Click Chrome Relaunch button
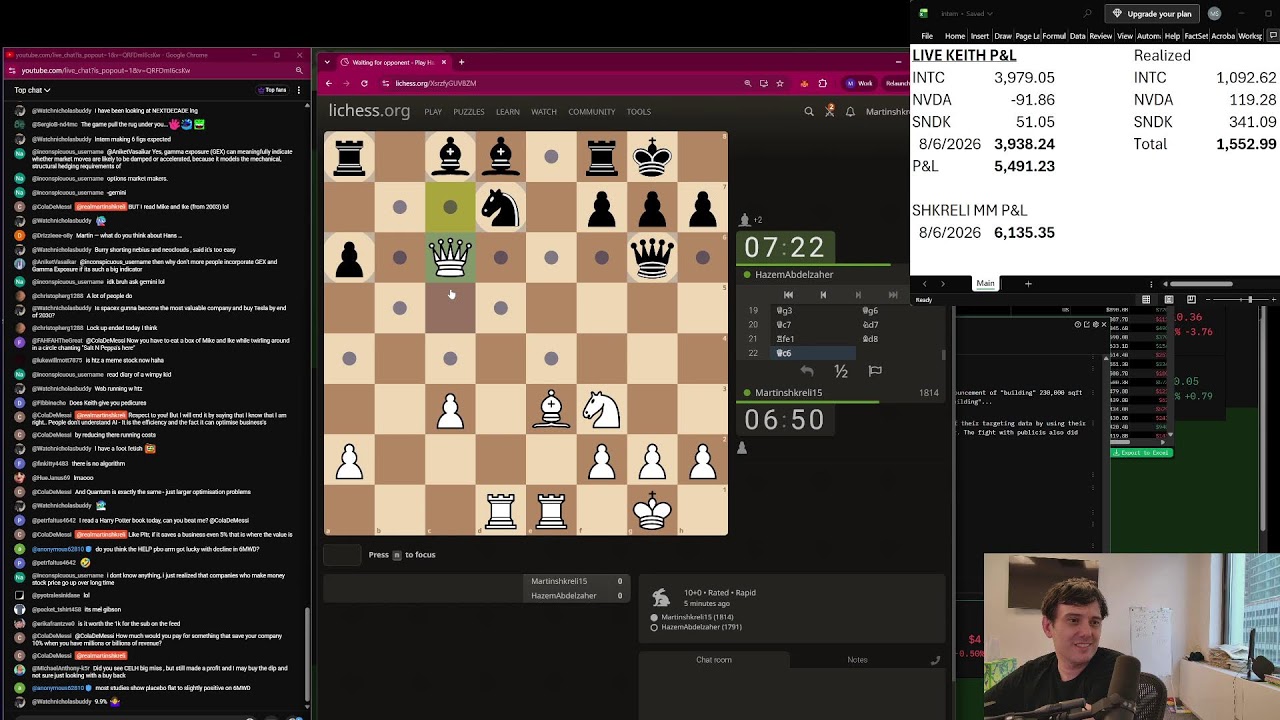1280x720 pixels. click(x=895, y=83)
